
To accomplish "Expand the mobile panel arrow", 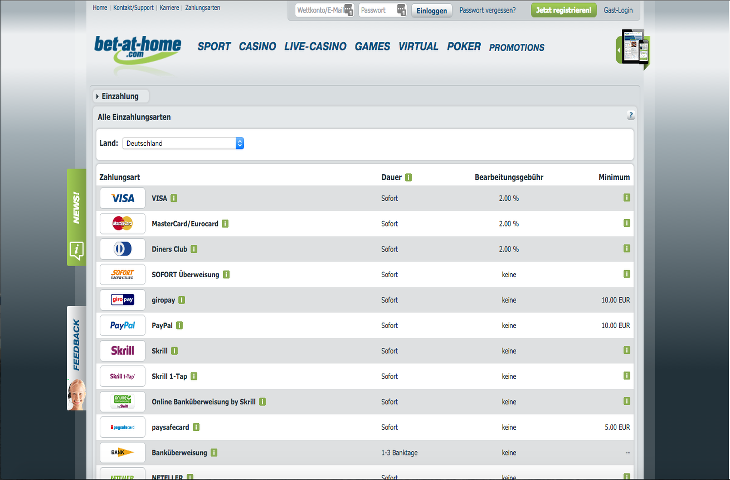I will click(619, 50).
